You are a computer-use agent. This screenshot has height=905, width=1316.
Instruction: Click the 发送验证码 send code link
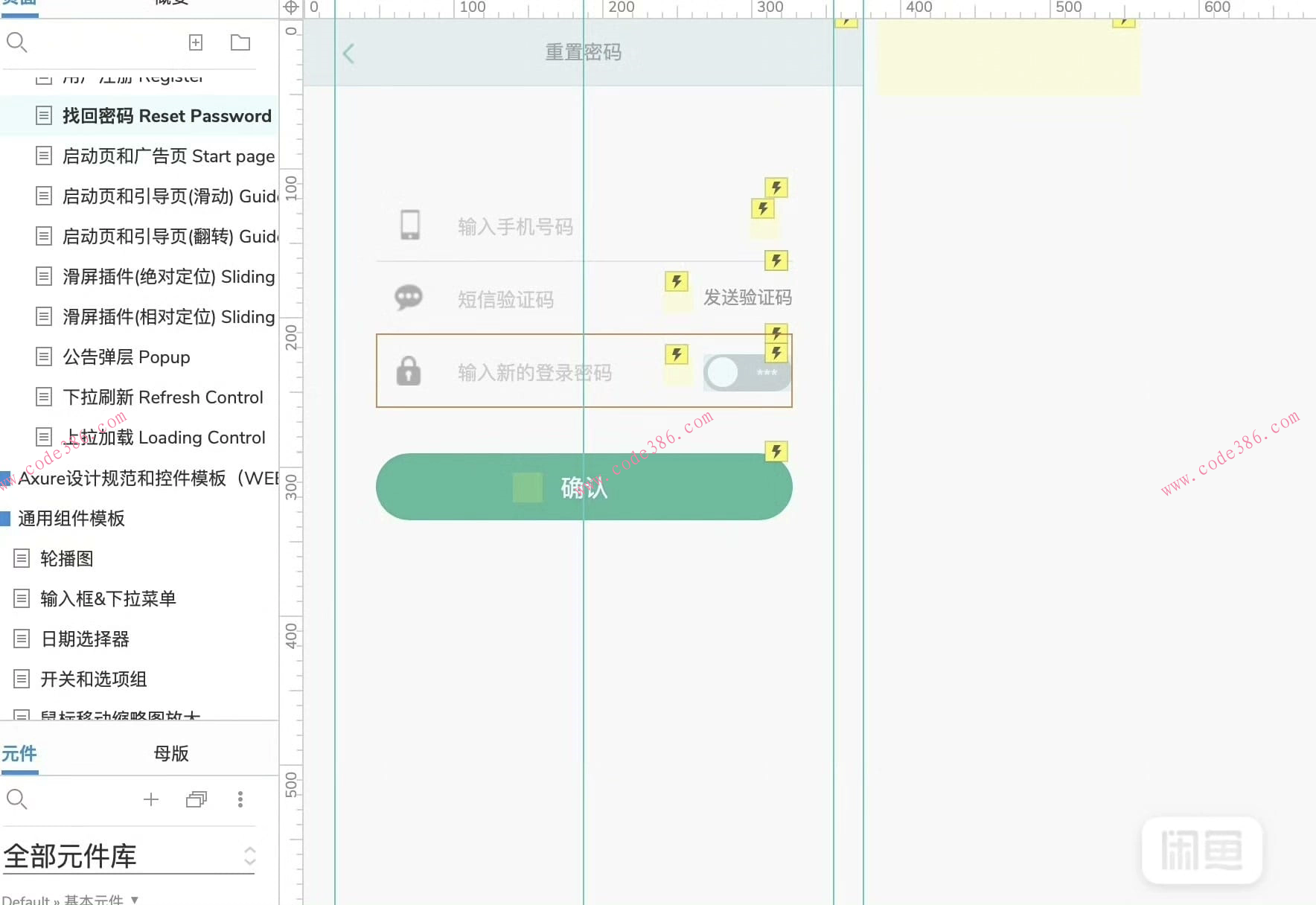click(748, 297)
